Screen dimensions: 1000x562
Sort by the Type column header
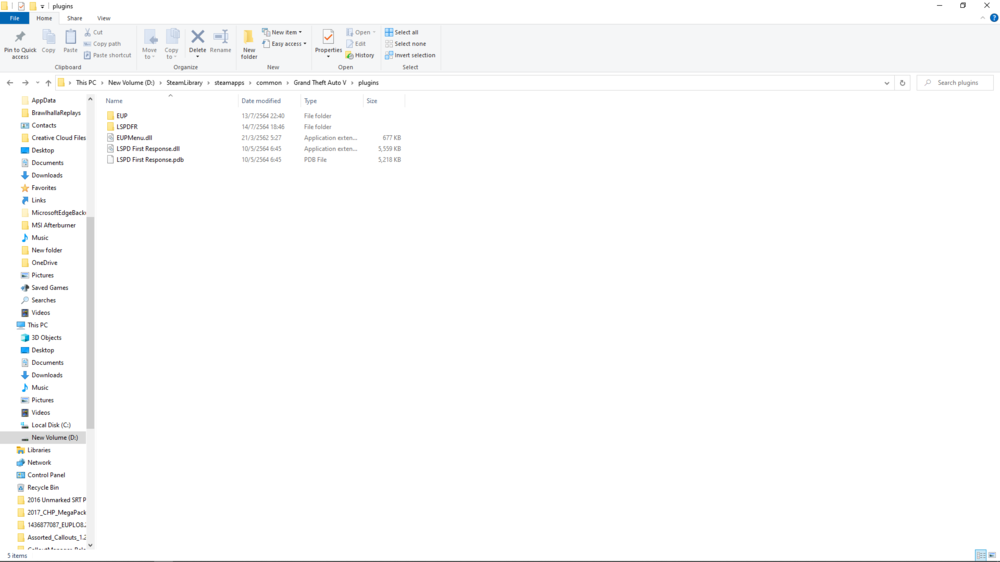point(332,101)
